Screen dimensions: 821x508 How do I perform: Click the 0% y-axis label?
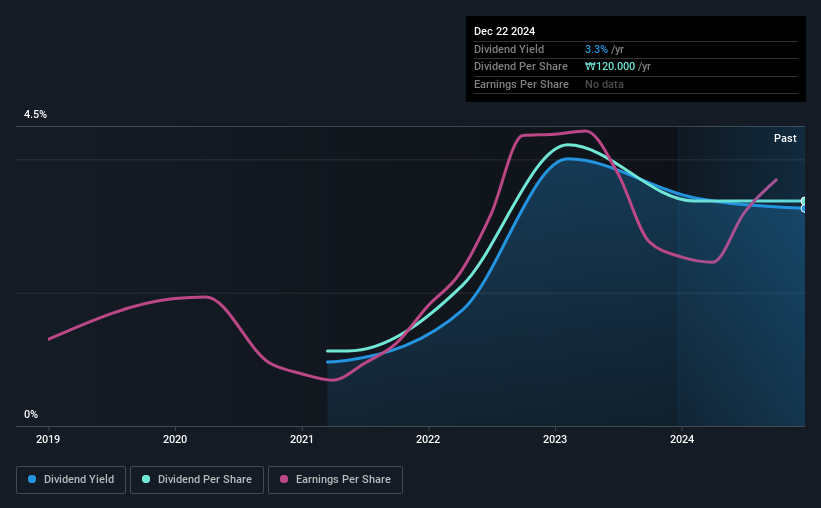pos(31,415)
